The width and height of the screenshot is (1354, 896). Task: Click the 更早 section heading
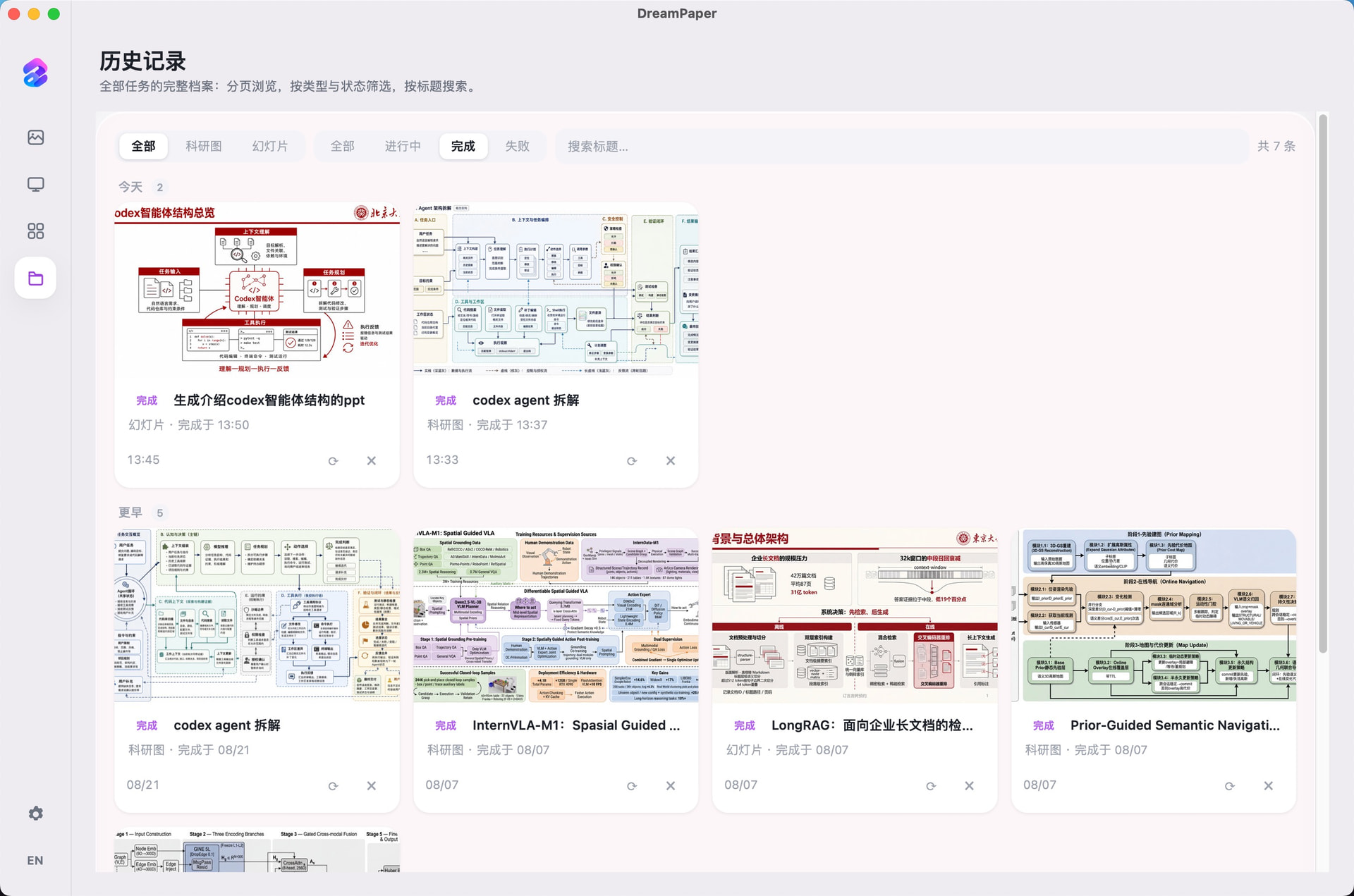[x=130, y=513]
